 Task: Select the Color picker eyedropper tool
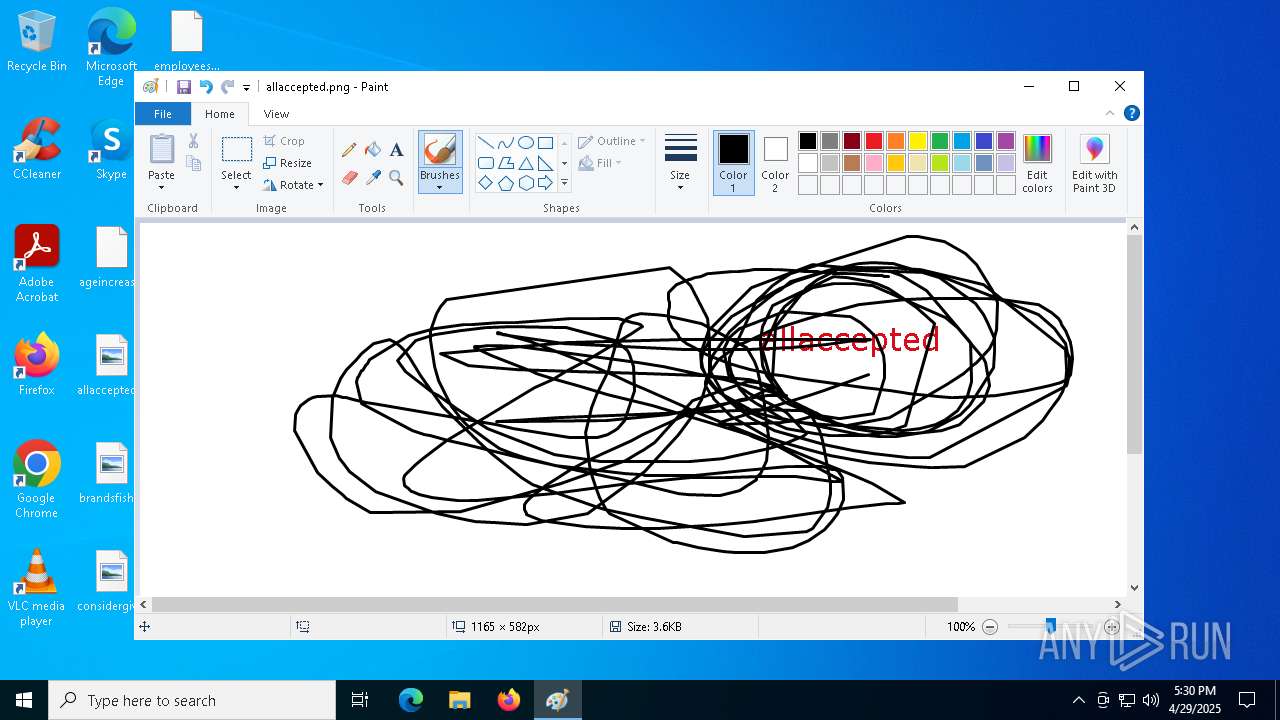coord(373,178)
